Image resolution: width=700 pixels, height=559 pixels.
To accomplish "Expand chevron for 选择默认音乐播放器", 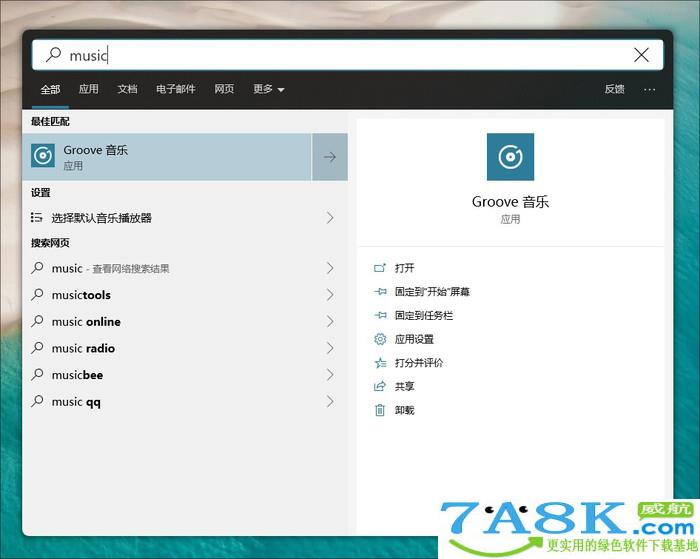I will (330, 217).
